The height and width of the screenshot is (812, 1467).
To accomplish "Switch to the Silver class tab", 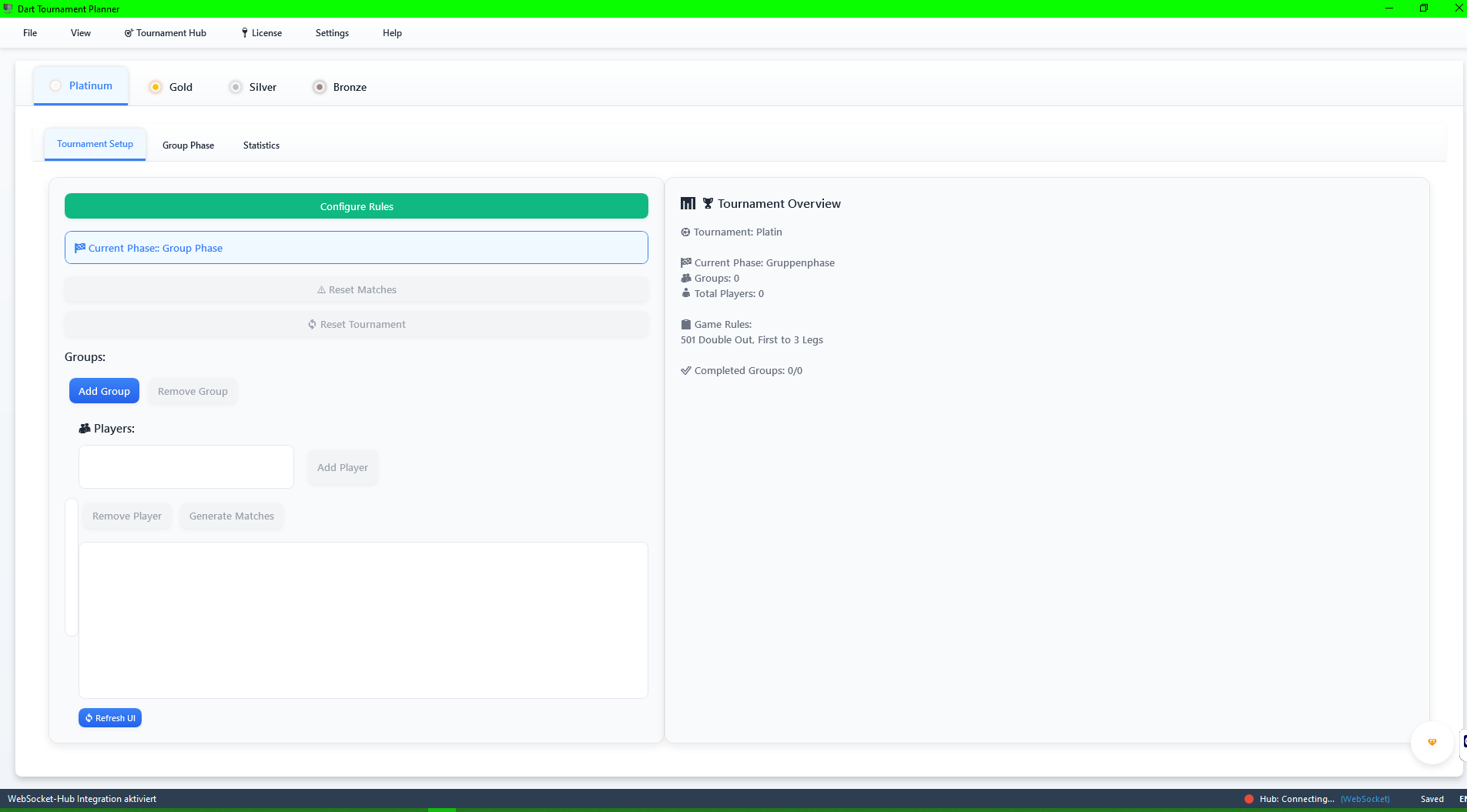I will (x=253, y=87).
